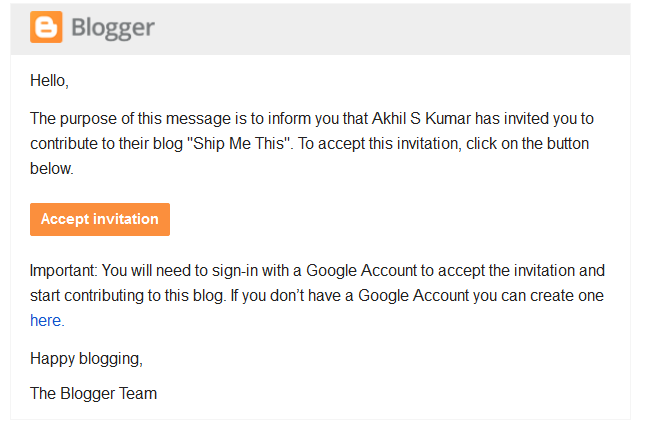Click the word 'Important:' in the notice
The height and width of the screenshot is (433, 651).
point(65,270)
